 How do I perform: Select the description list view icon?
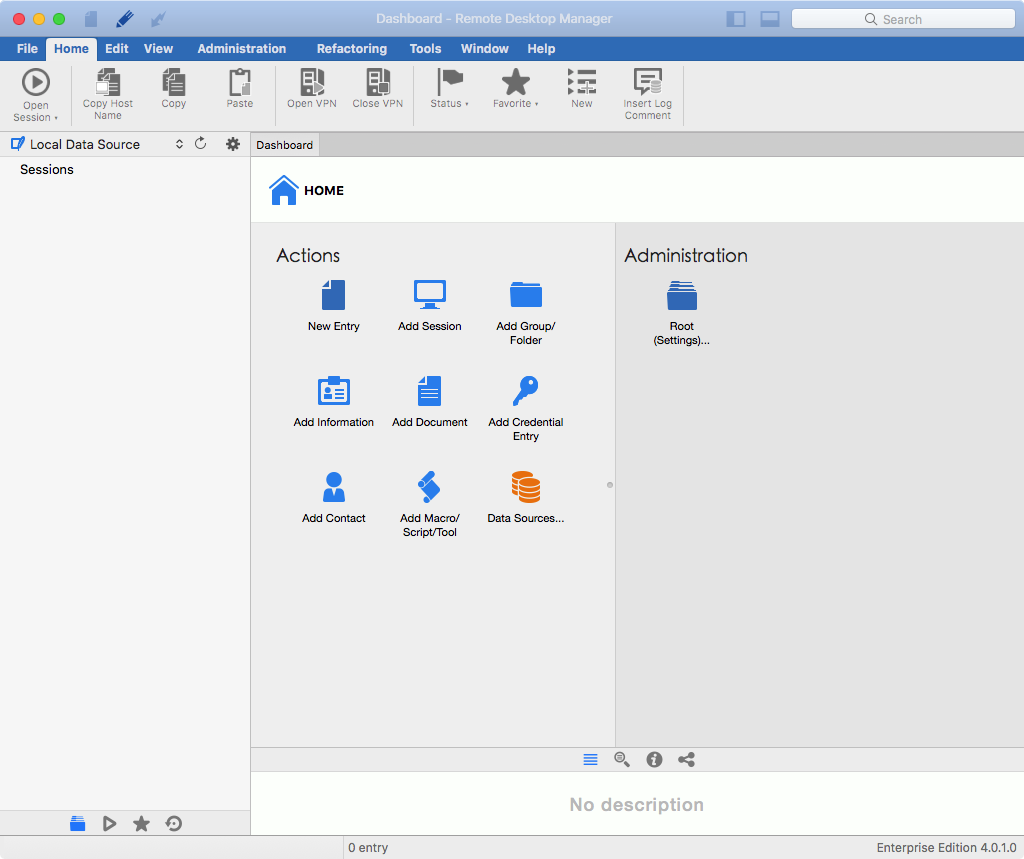click(x=590, y=760)
